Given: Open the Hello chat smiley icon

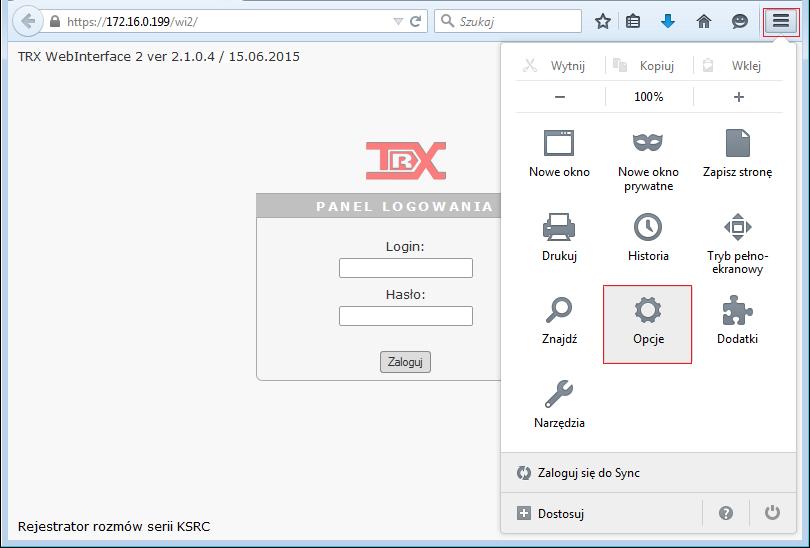Looking at the screenshot, I should pyautogui.click(x=740, y=22).
